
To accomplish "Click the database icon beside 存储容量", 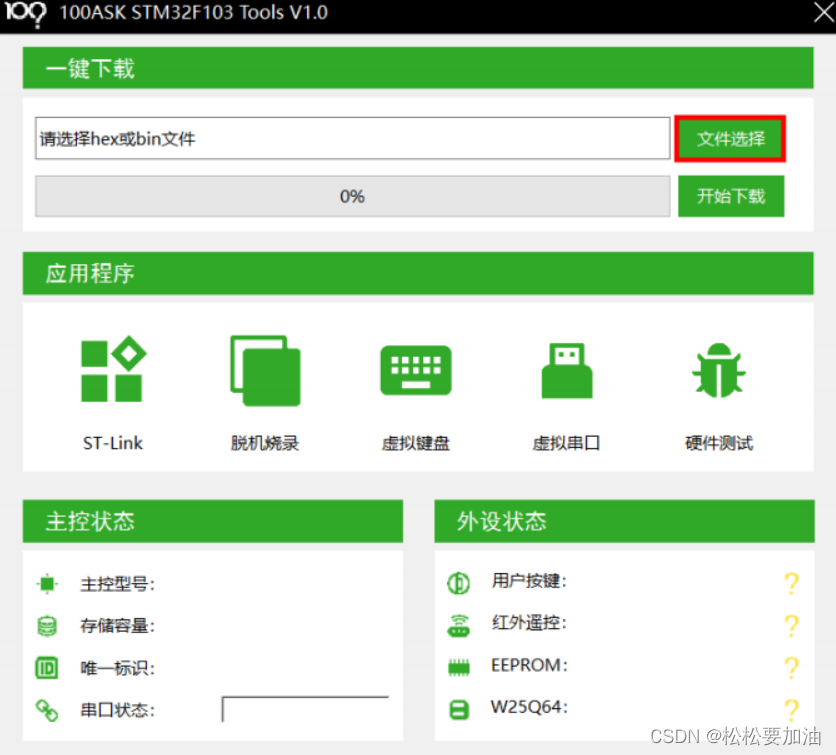I will tap(47, 626).
